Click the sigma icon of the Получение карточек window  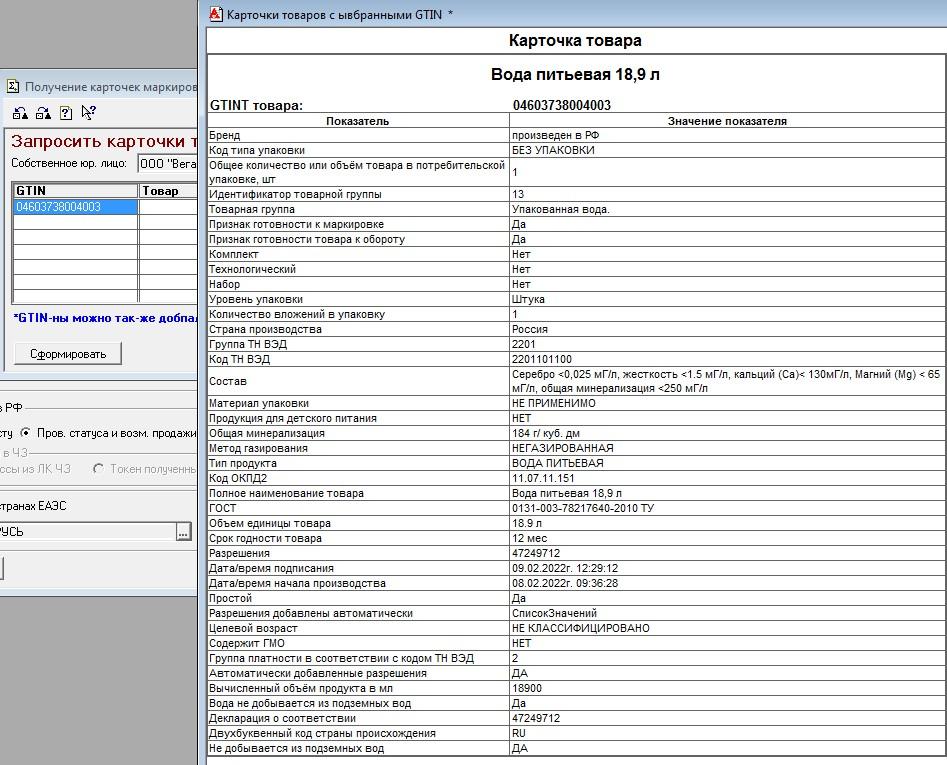tap(12, 87)
